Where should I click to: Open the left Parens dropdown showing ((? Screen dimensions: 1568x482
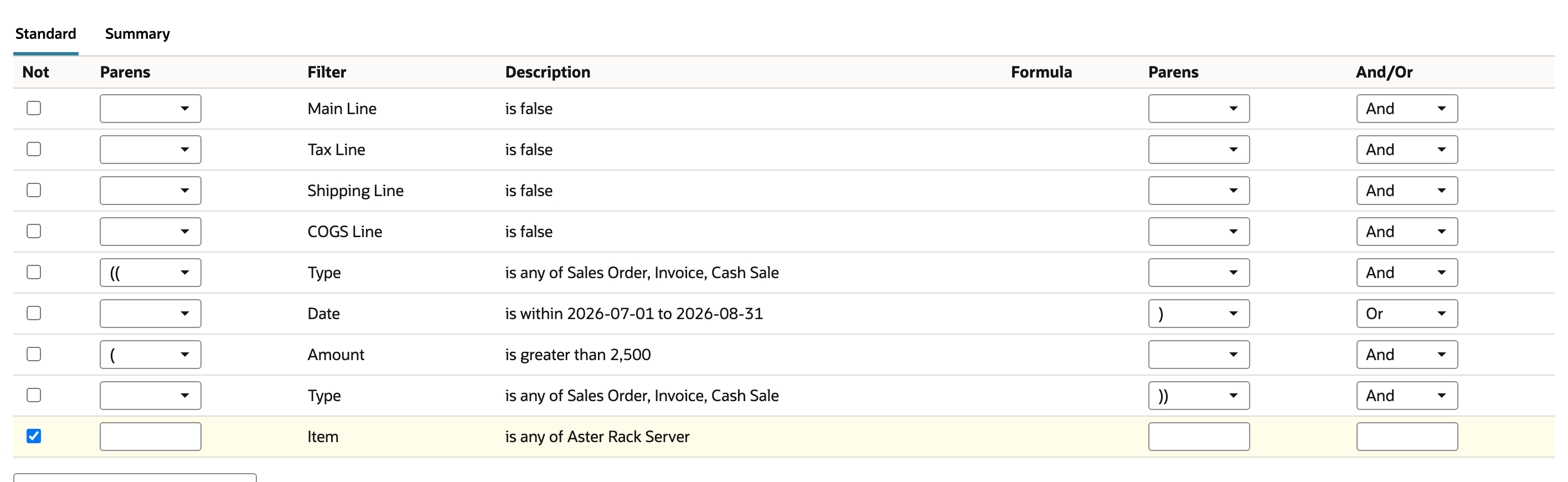(151, 273)
